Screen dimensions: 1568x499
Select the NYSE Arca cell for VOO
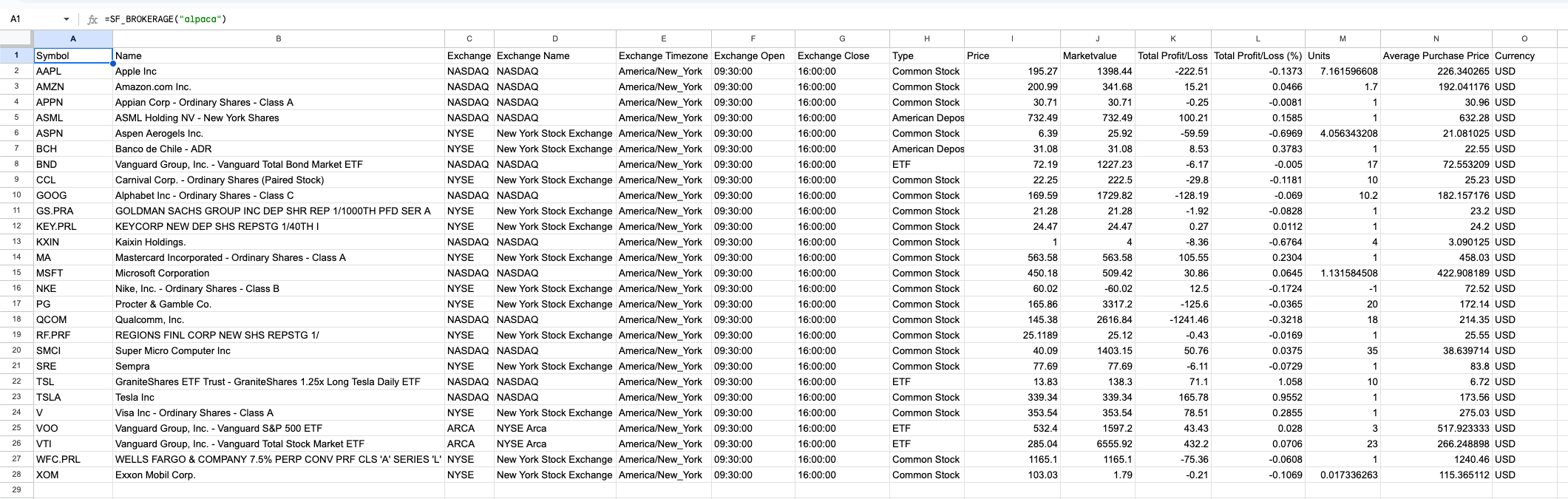pyautogui.click(x=554, y=428)
